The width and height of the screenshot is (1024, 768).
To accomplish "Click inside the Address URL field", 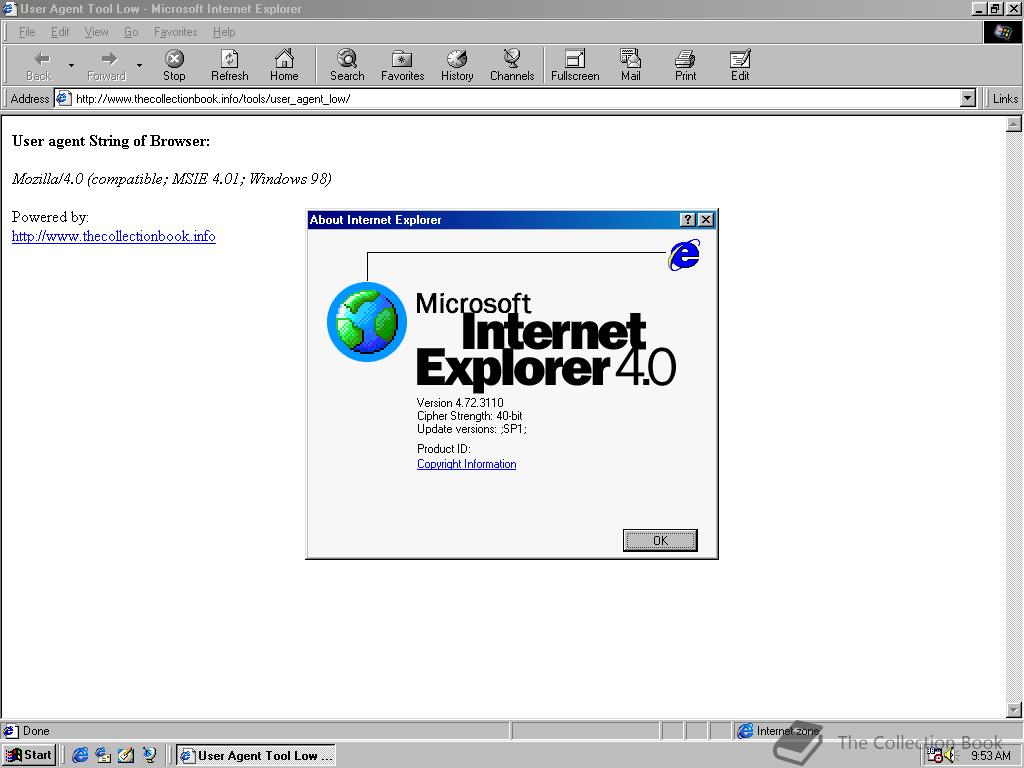I will click(516, 99).
